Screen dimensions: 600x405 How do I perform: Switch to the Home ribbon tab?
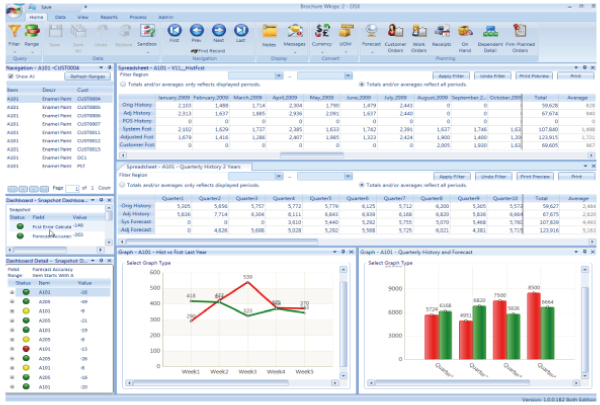36,17
